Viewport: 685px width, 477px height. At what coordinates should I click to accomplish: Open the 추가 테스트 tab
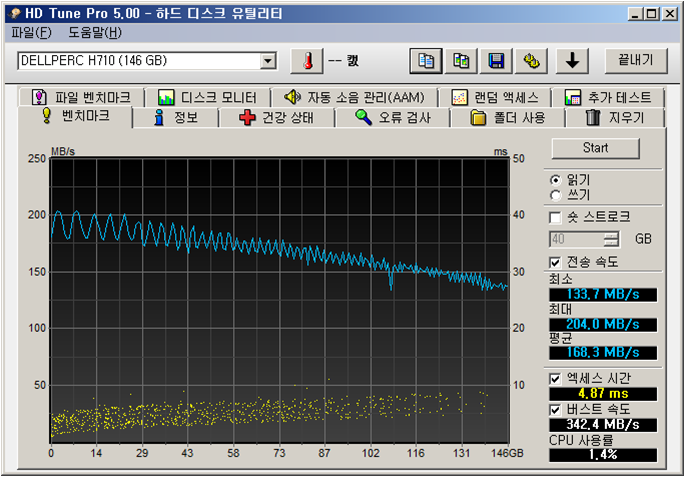click(608, 97)
